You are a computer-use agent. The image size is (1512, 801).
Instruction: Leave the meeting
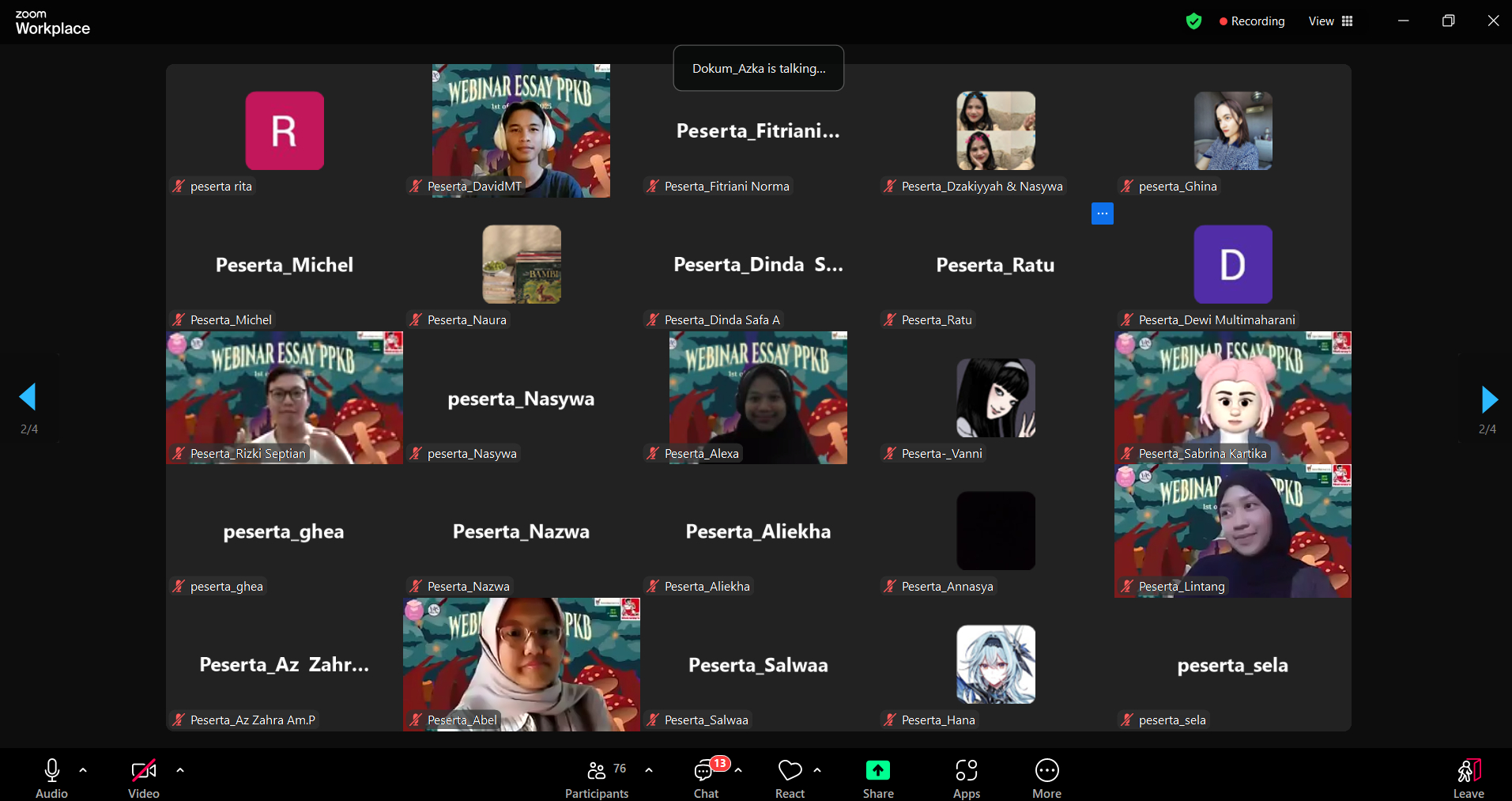(1468, 779)
